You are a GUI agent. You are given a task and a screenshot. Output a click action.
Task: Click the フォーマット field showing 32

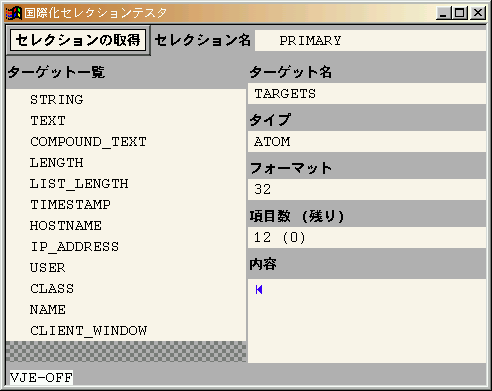367,189
